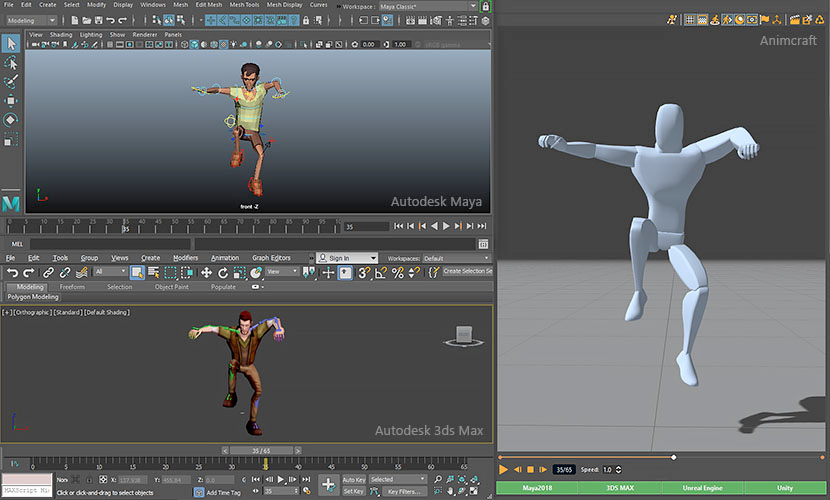Toggle the 3ds Max Angle Snap icon
The image size is (830, 500).
381,272
